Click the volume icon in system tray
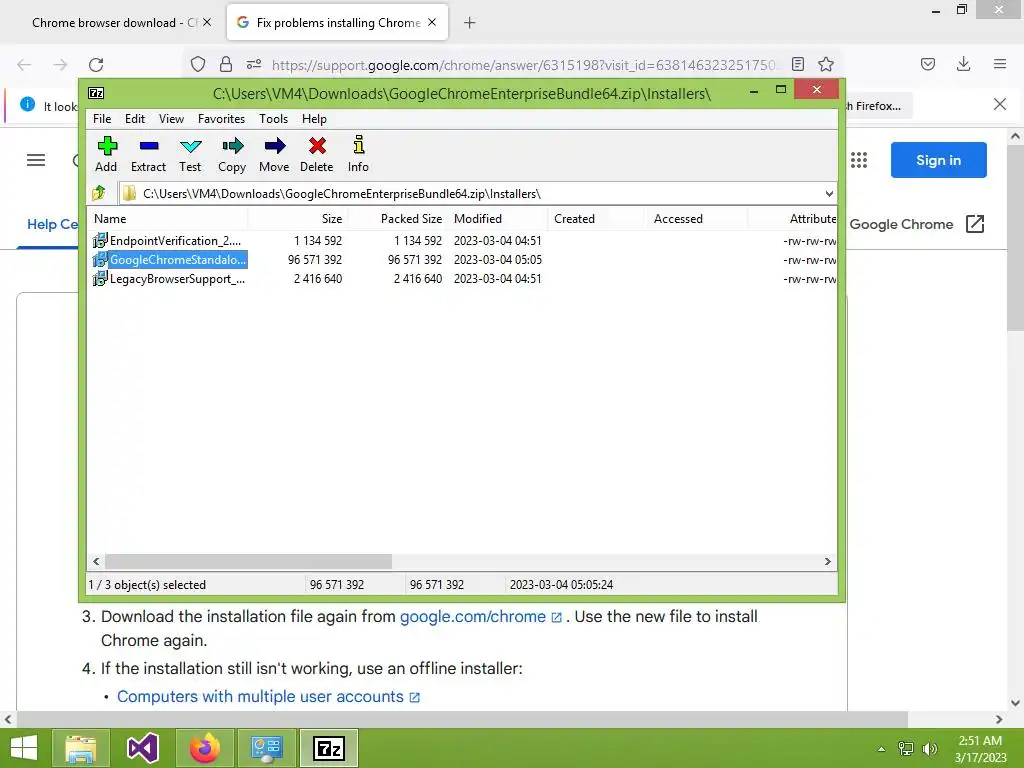The width and height of the screenshot is (1024, 768). 930,748
